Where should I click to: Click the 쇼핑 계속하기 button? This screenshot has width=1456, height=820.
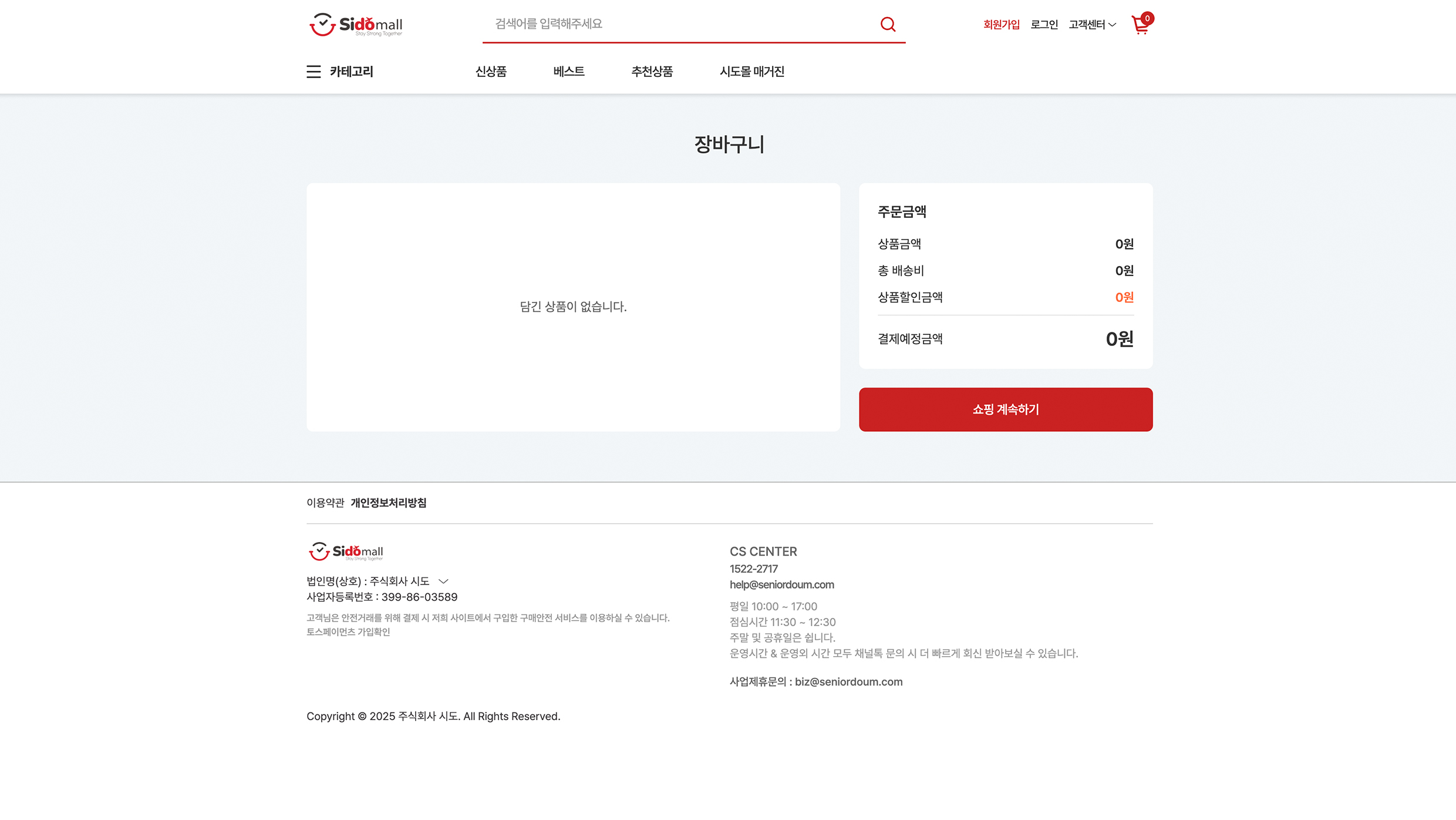(x=1006, y=409)
